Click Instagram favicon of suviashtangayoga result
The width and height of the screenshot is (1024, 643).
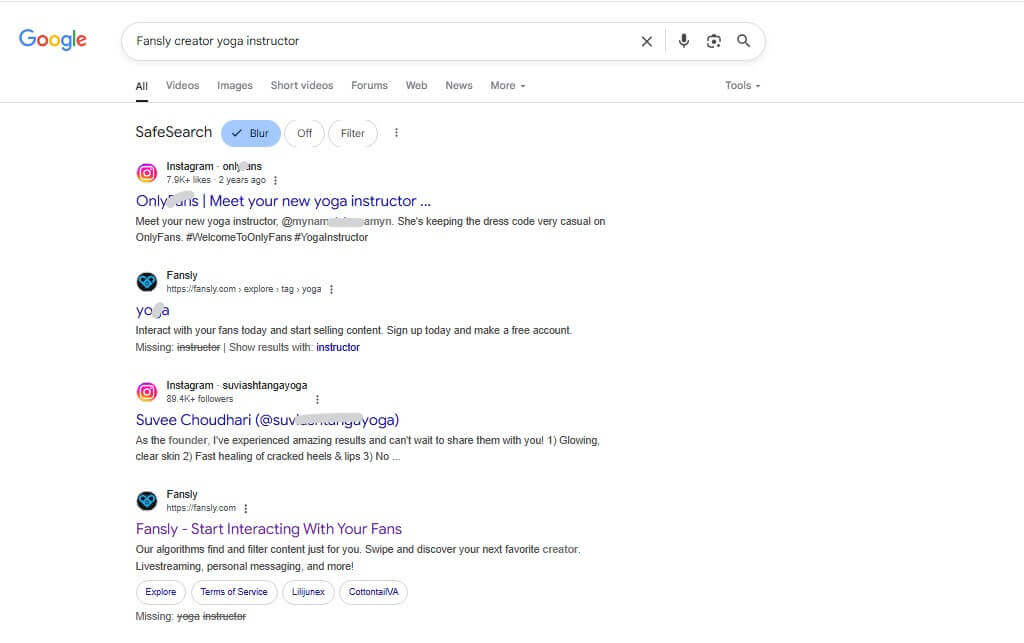point(146,392)
